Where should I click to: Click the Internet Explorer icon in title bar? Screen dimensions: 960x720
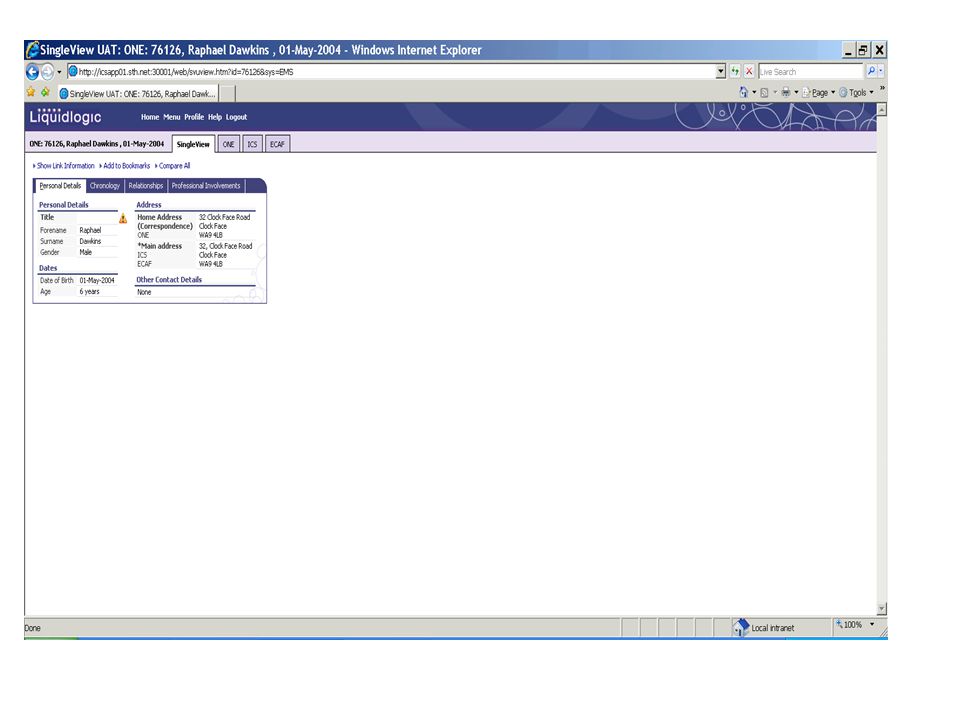pyautogui.click(x=32, y=50)
